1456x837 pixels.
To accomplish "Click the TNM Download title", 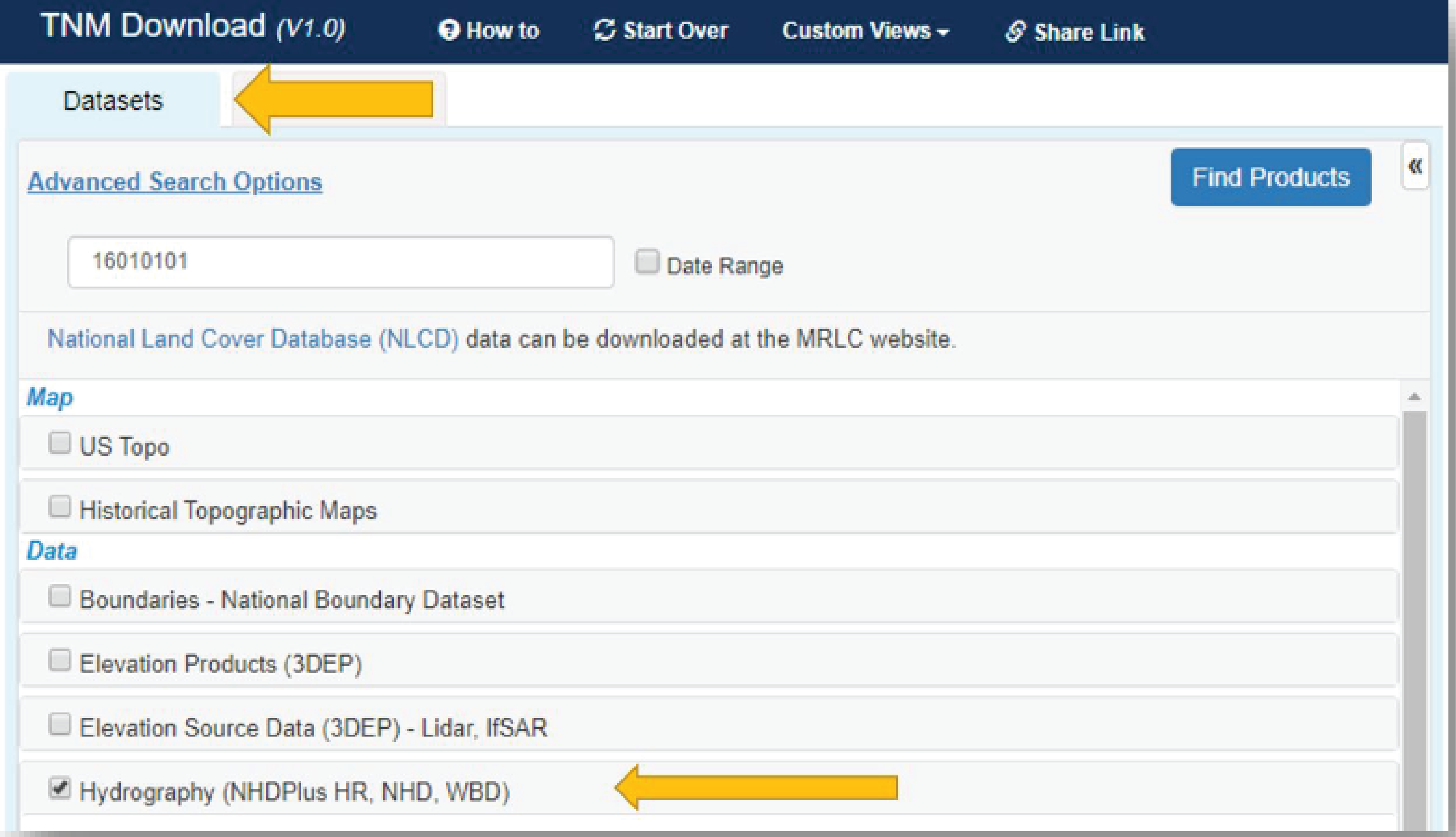I will (x=192, y=26).
